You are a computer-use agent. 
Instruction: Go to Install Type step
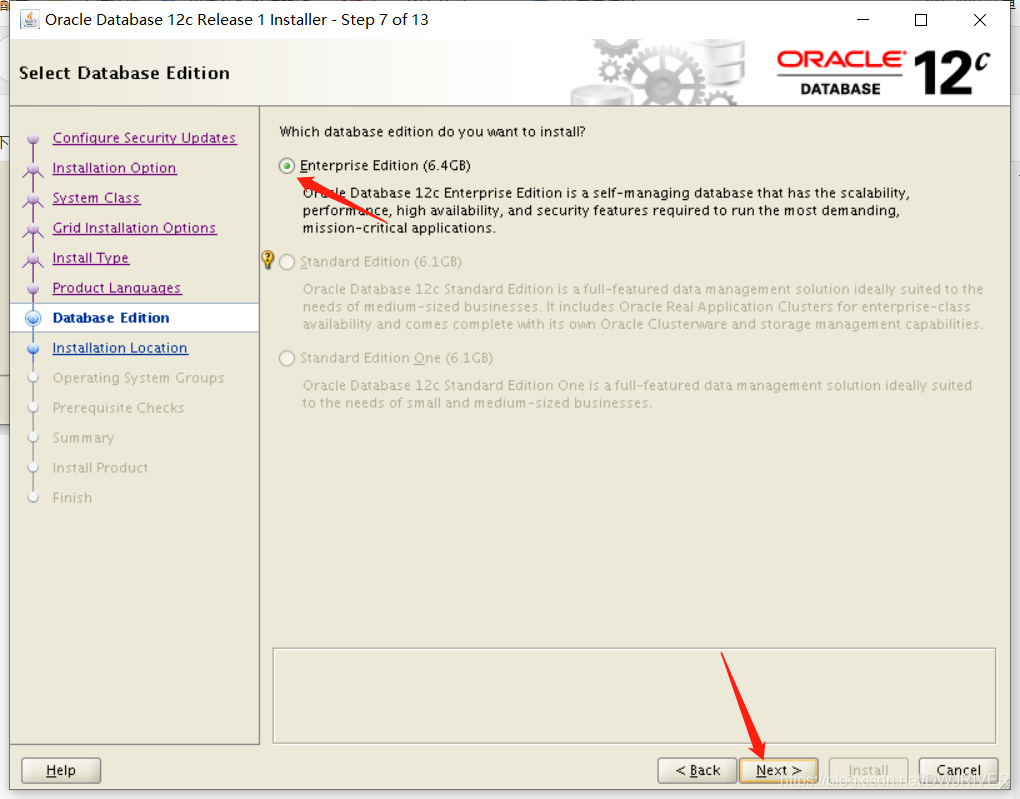(x=91, y=258)
